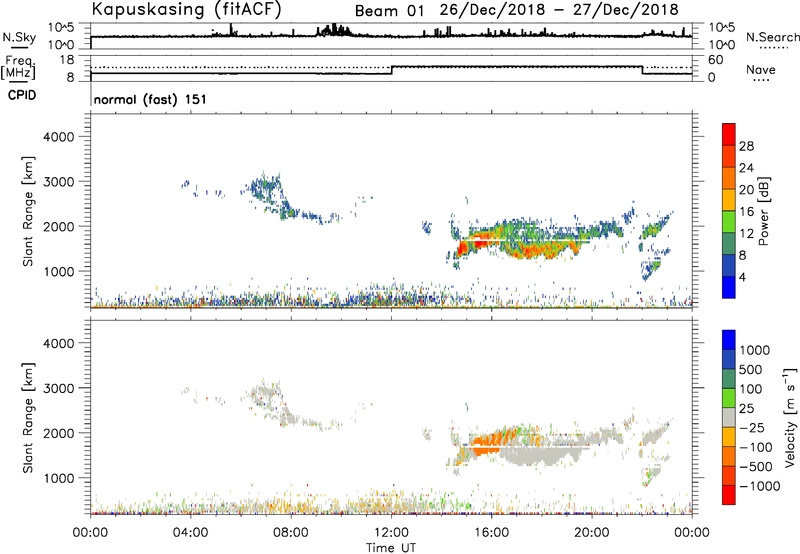Click the red bottom segment of the velocity colorbar

point(729,495)
